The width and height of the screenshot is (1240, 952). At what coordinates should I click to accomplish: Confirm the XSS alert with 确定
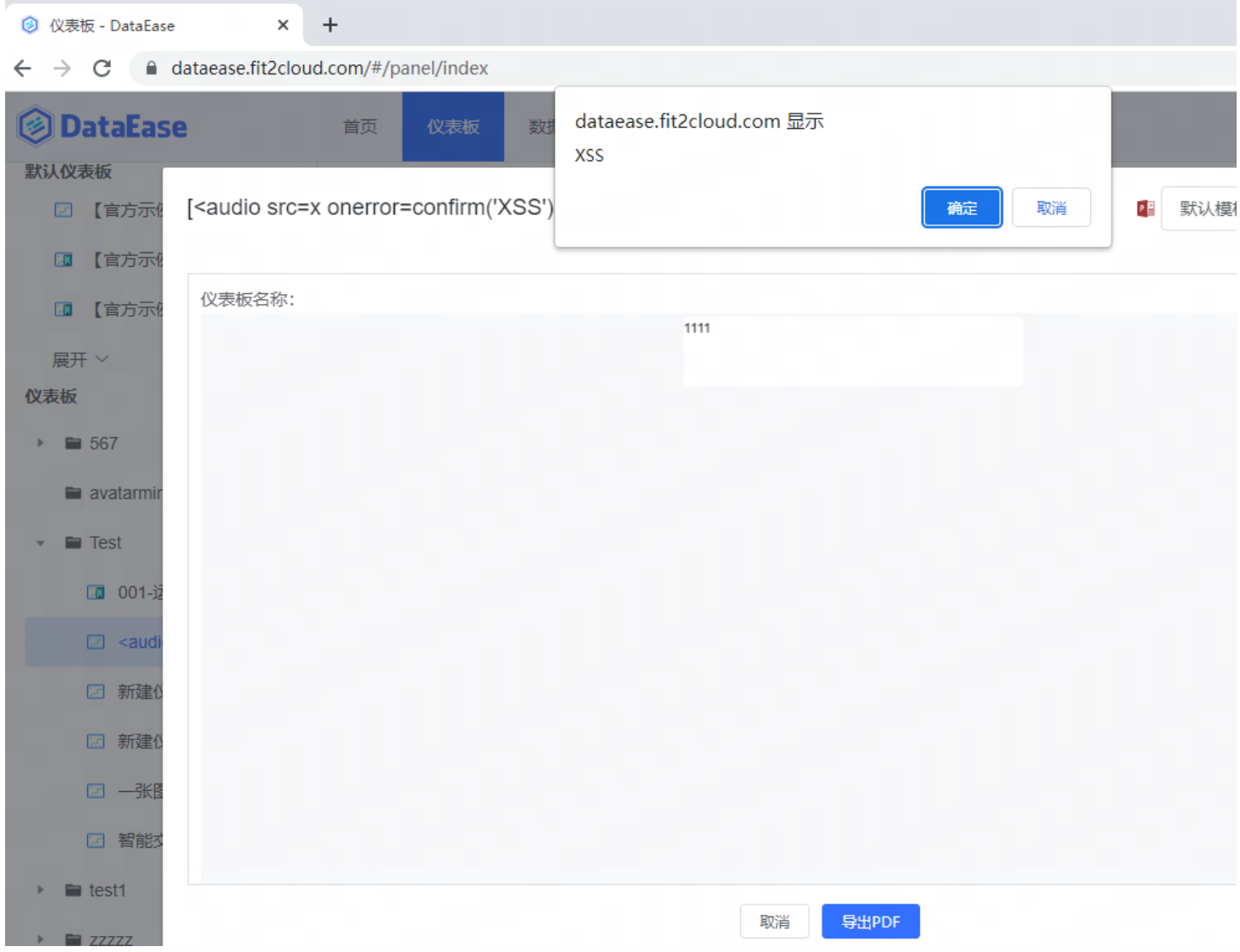pyautogui.click(x=961, y=208)
